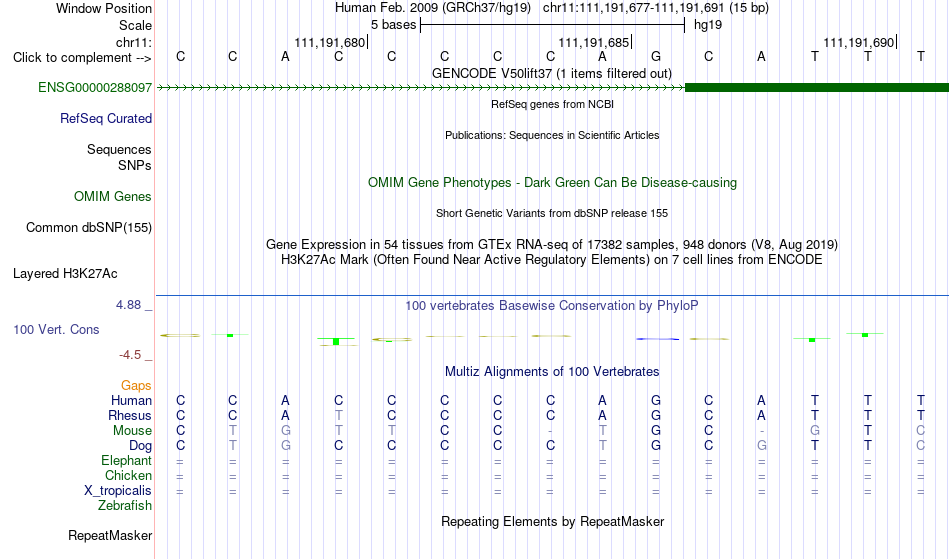Click the 5 bases scale bar

(552, 25)
